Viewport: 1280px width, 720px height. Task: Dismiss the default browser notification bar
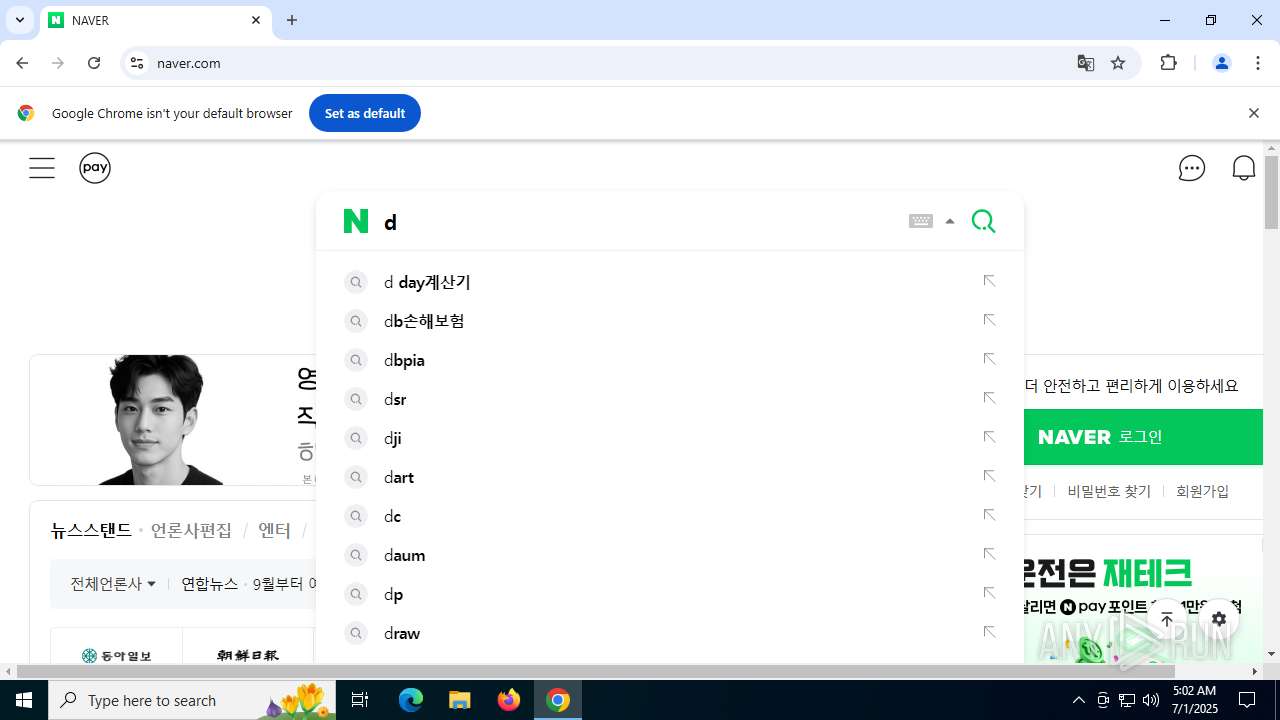click(x=1253, y=113)
